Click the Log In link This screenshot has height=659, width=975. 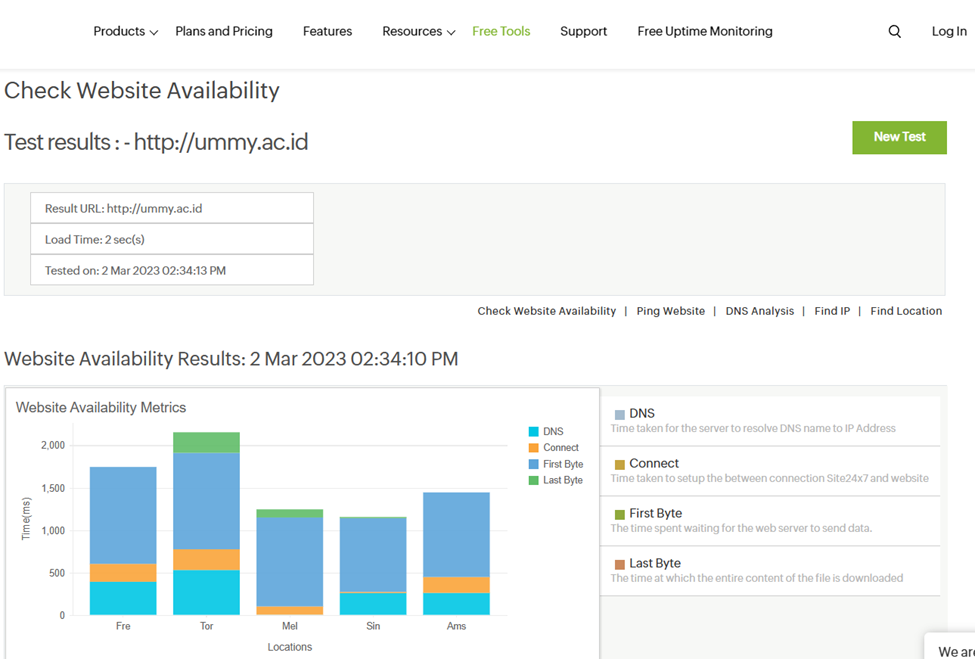click(x=948, y=32)
